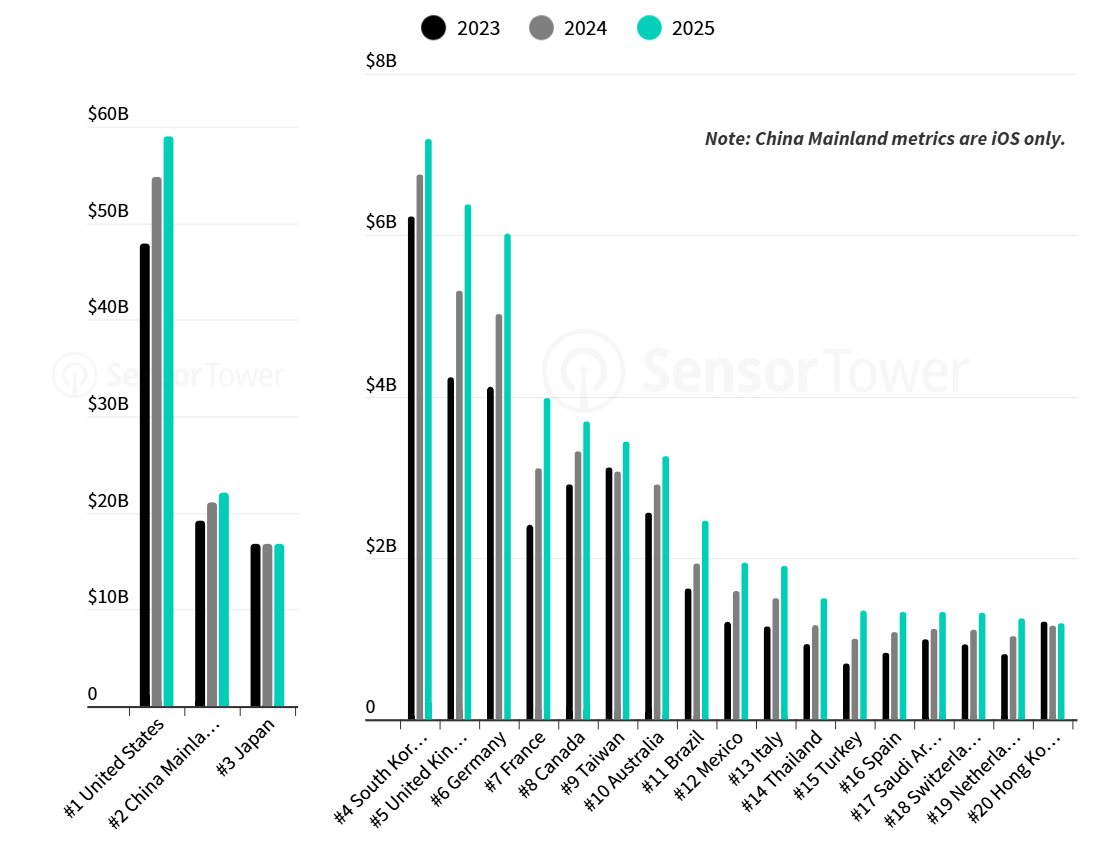Click the Sensor Tower logo icon in right chart
This screenshot has height=857, width=1113.
(x=583, y=373)
